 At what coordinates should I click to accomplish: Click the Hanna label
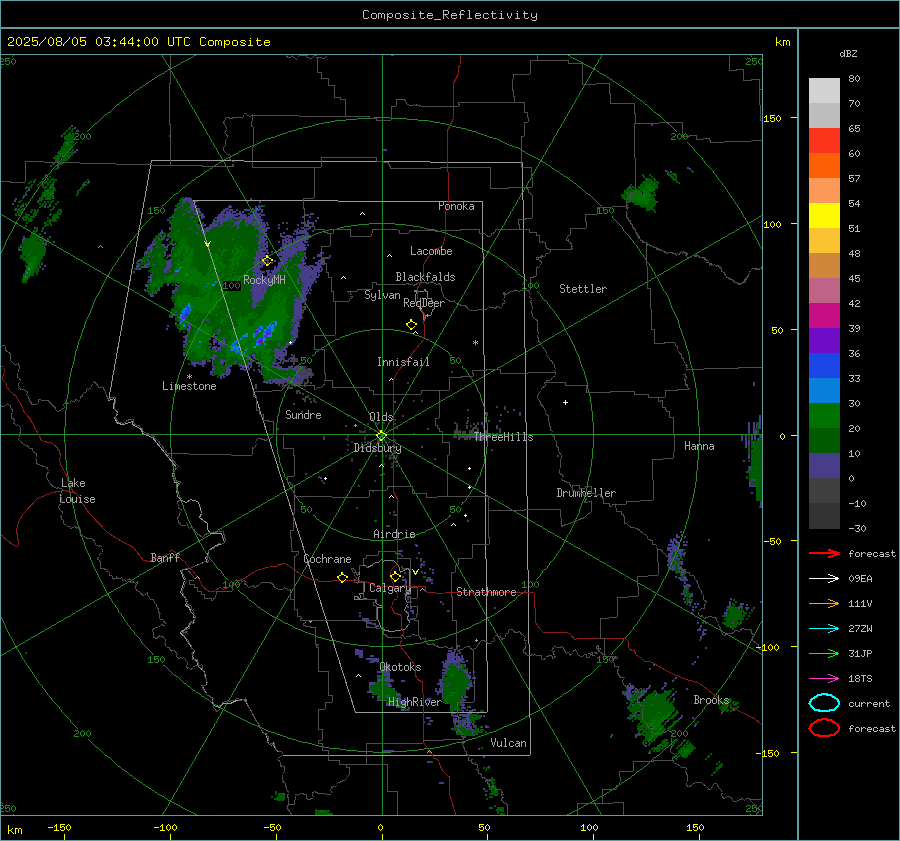click(699, 446)
